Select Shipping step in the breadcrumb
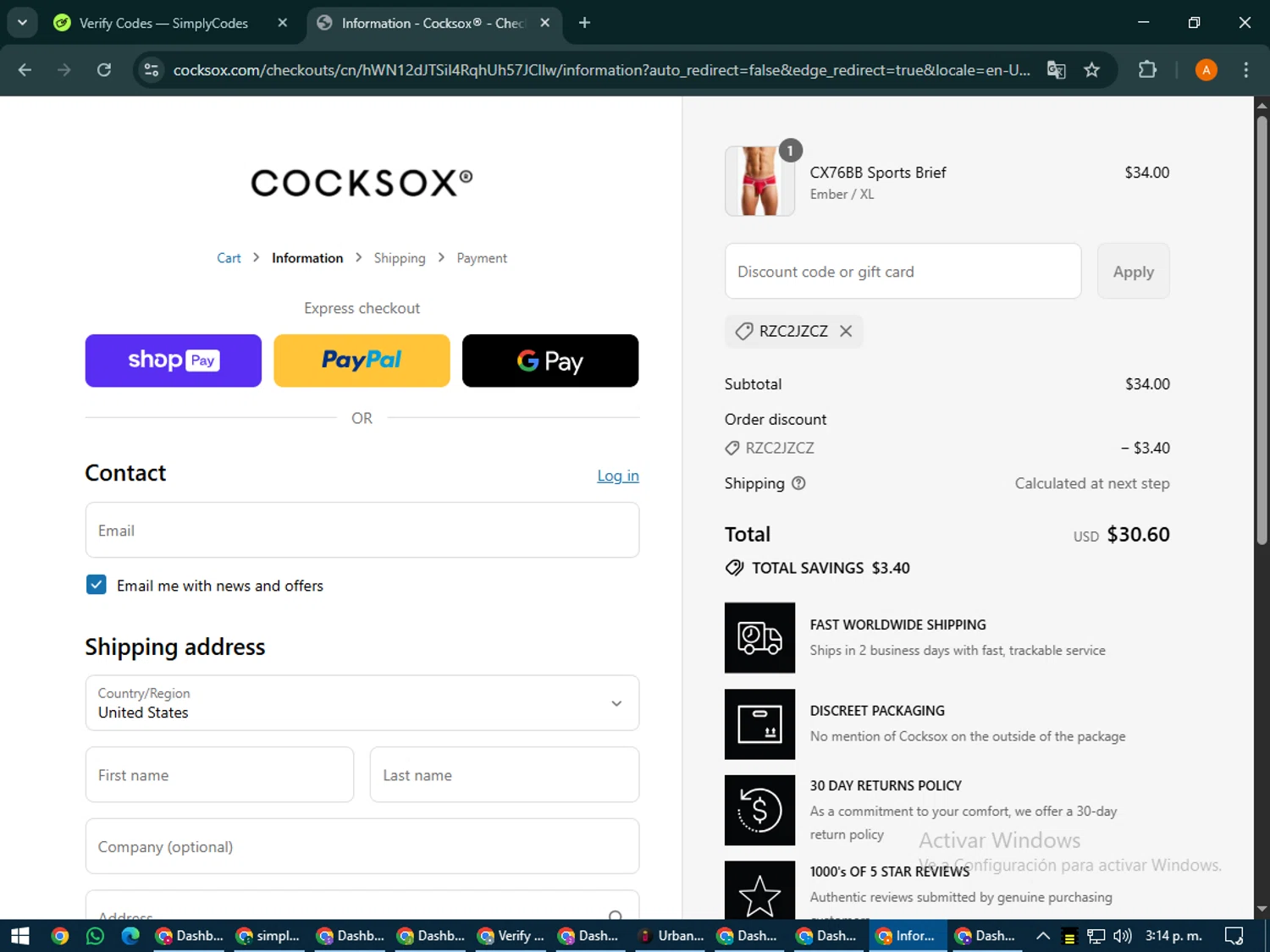 [400, 258]
